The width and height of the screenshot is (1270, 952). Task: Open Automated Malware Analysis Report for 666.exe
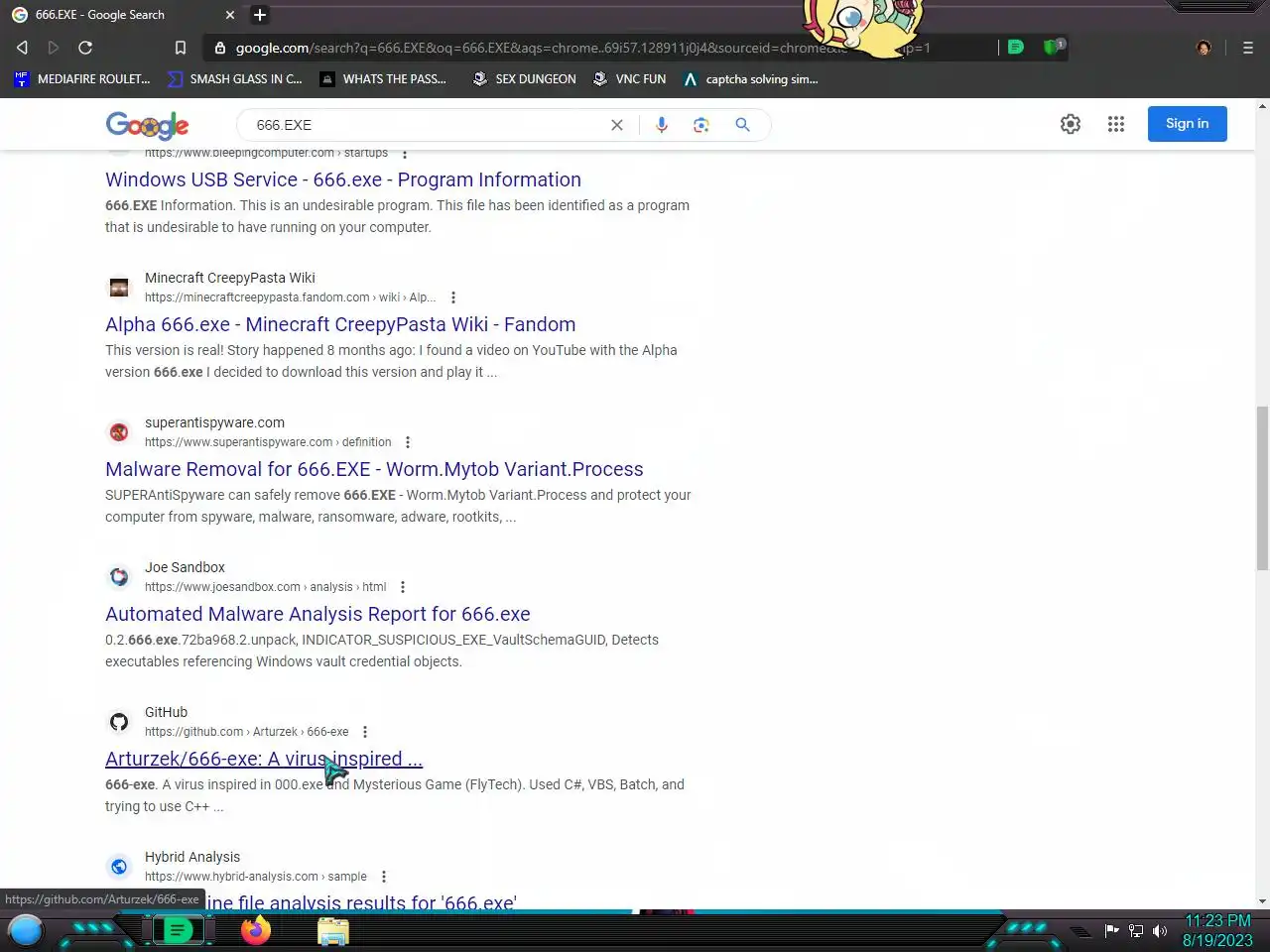[x=317, y=614]
